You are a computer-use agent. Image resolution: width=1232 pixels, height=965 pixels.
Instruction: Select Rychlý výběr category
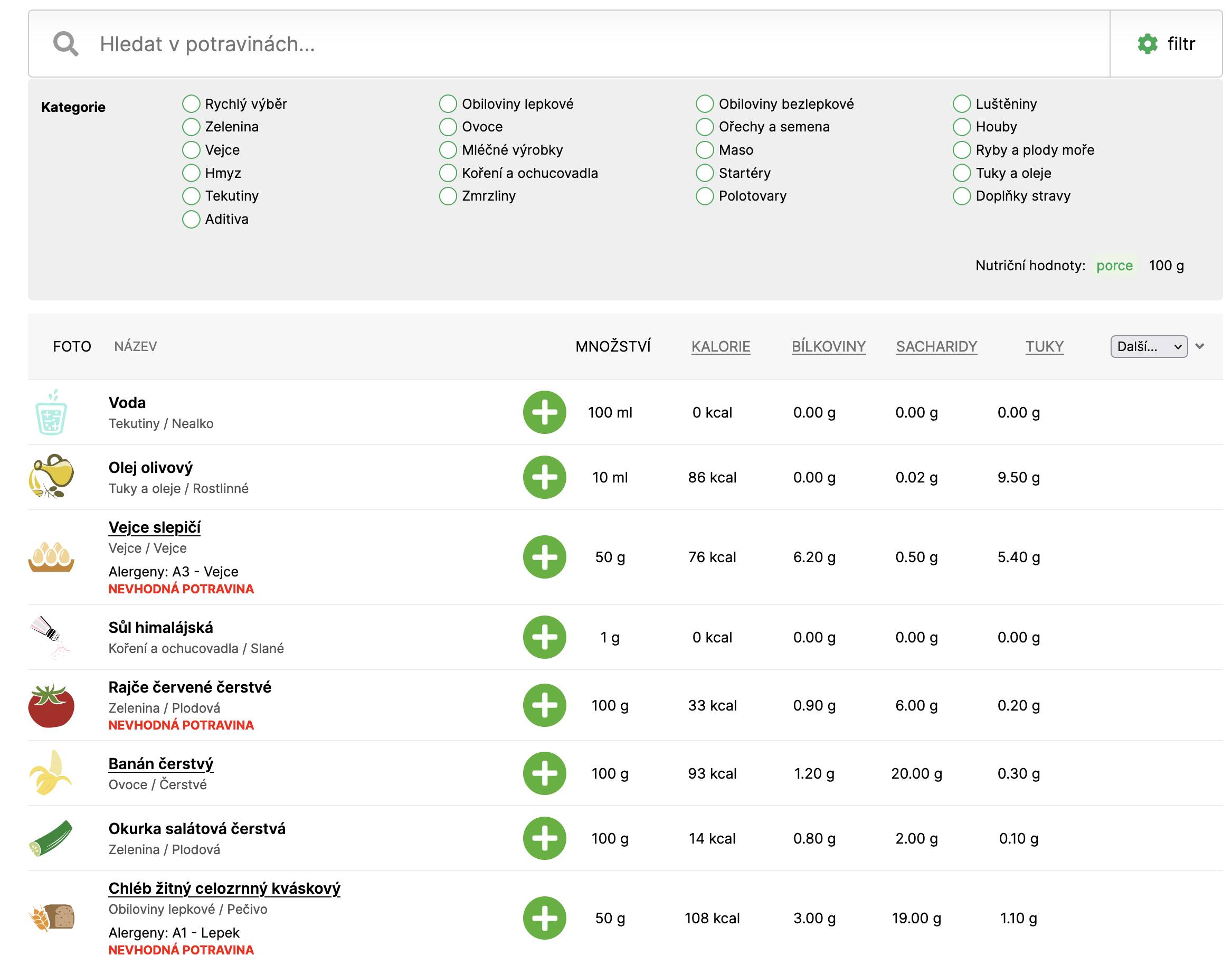click(x=191, y=104)
